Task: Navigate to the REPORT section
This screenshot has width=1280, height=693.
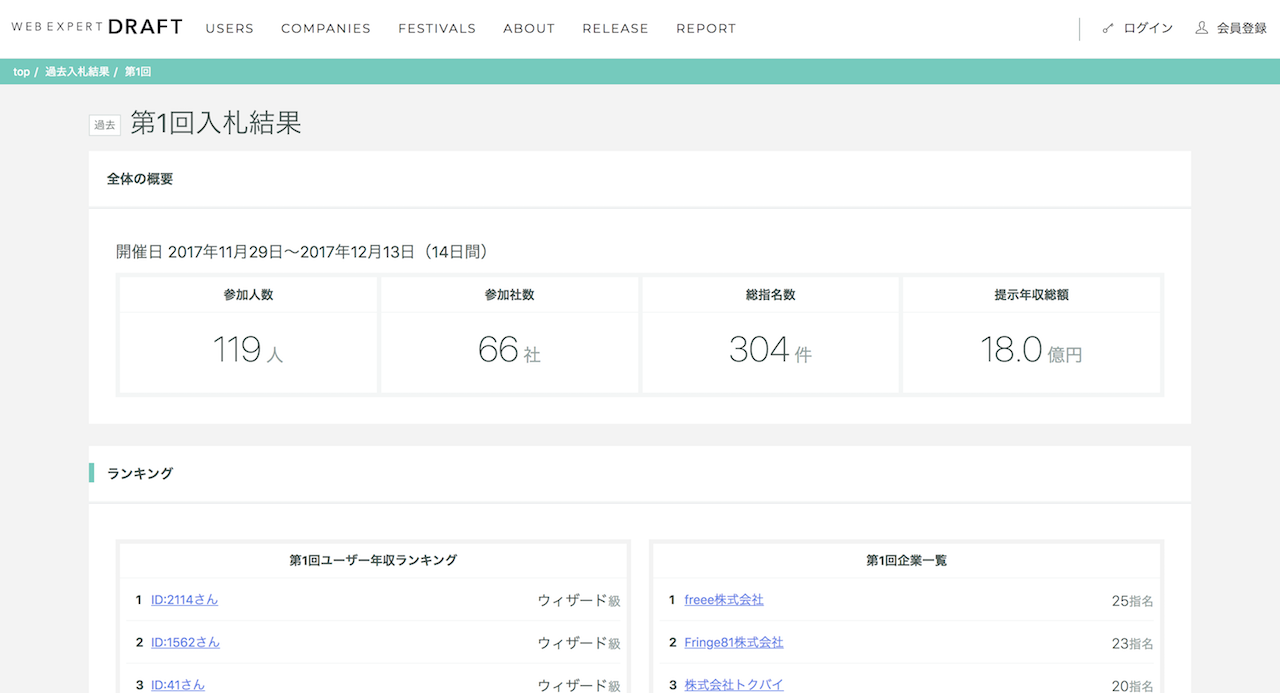Action: tap(705, 29)
